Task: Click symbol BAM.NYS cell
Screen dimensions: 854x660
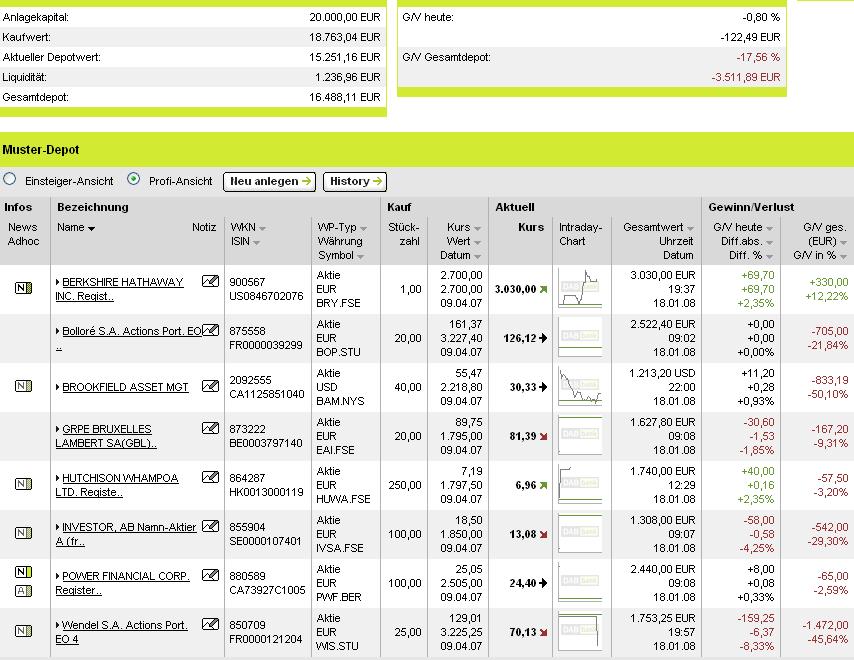Action: tap(340, 401)
